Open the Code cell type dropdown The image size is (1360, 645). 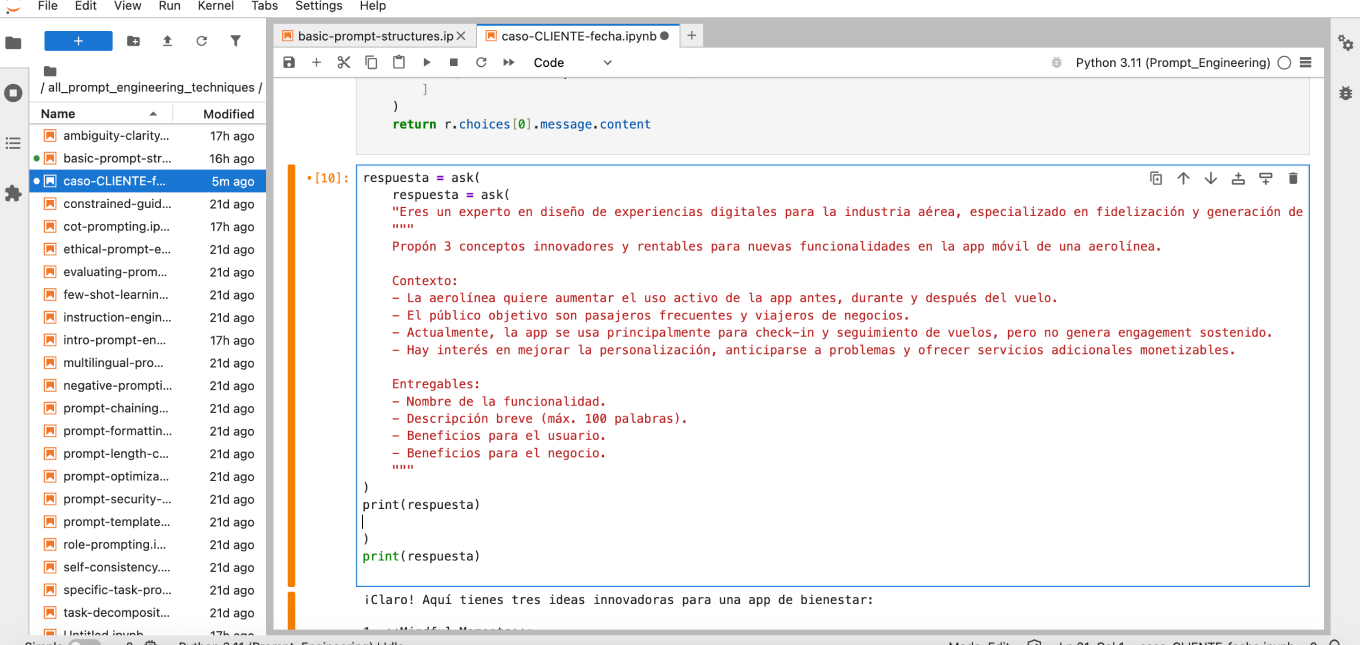click(572, 62)
